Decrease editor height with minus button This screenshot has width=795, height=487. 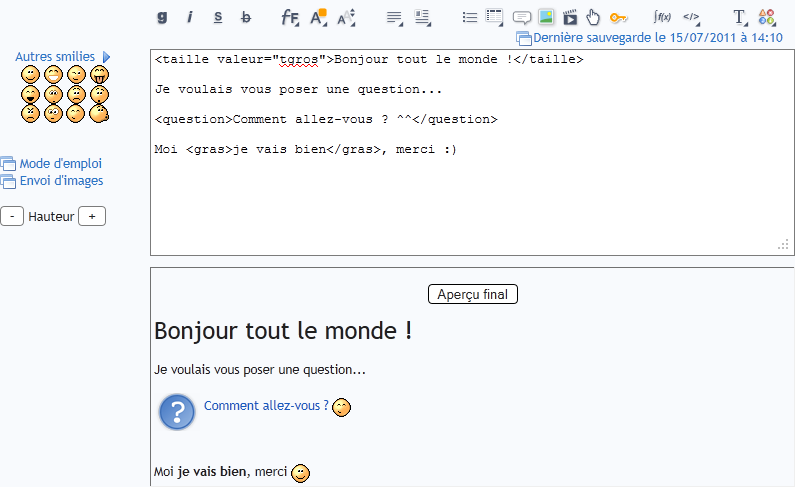[x=12, y=216]
